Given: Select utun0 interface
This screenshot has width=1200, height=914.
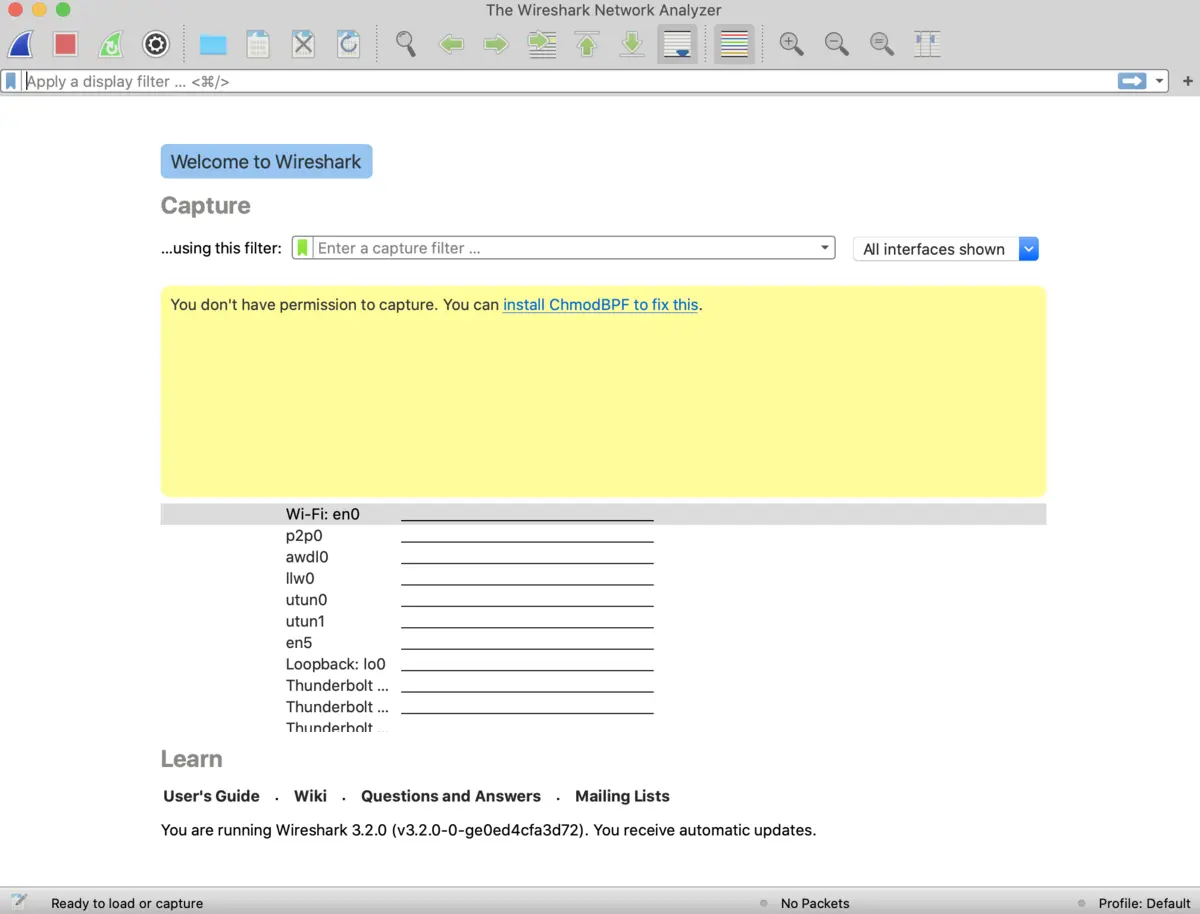Looking at the screenshot, I should [x=603, y=600].
